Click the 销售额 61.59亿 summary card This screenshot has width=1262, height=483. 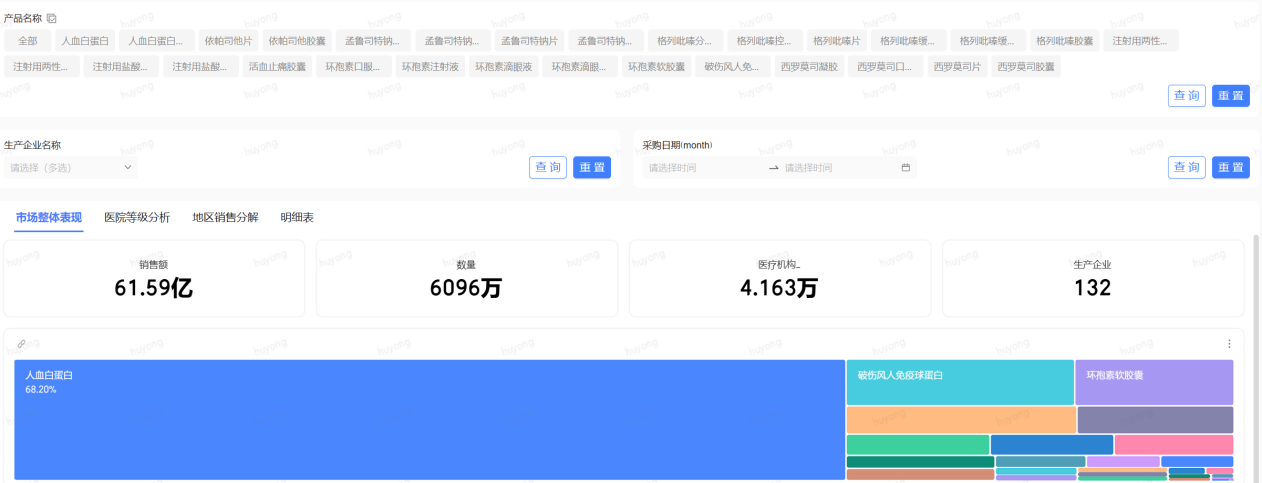[x=154, y=278]
